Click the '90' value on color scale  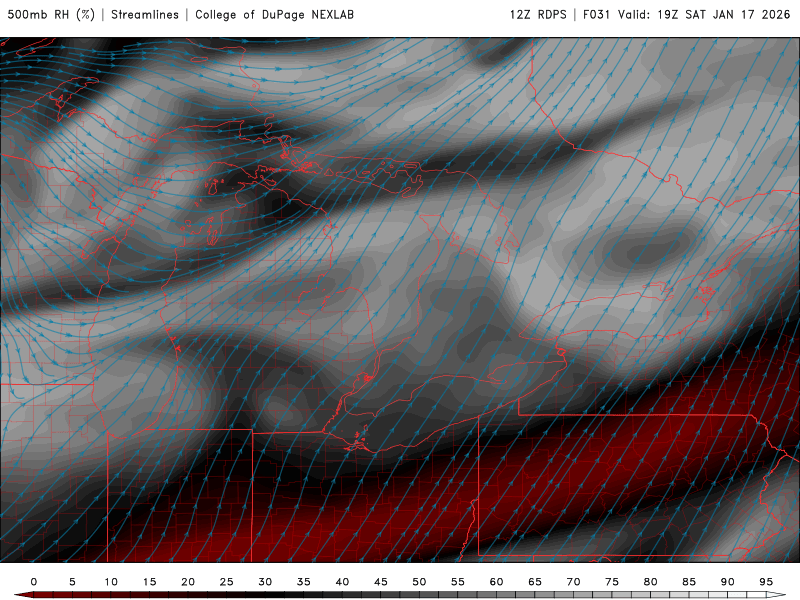tap(728, 582)
